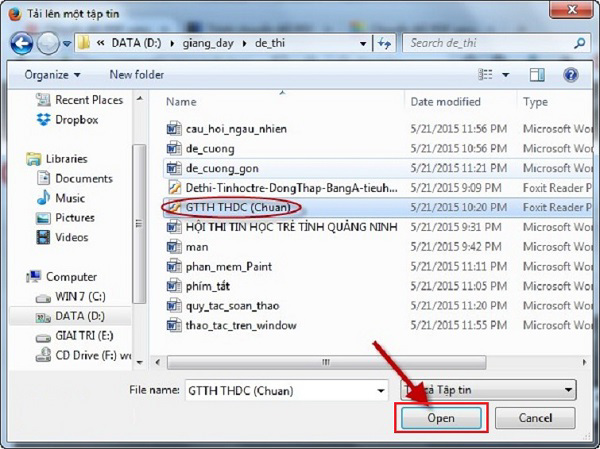Expand the File name combo box arrow
Viewport: 600px width, 449px height.
click(380, 389)
